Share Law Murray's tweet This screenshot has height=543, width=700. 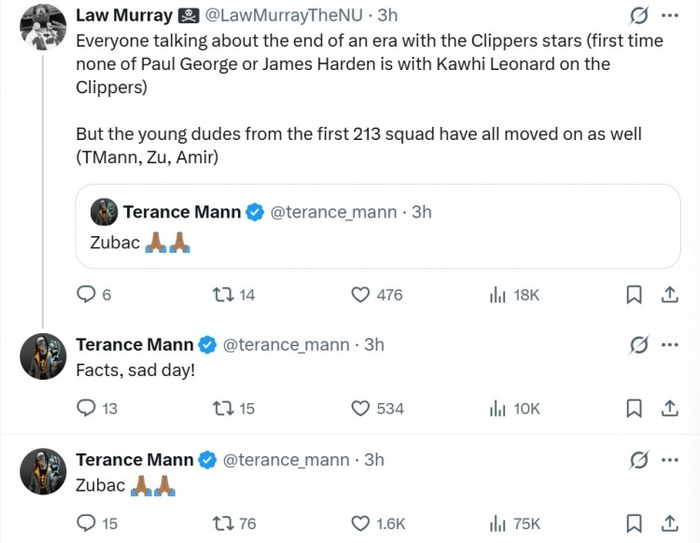pyautogui.click(x=668, y=294)
